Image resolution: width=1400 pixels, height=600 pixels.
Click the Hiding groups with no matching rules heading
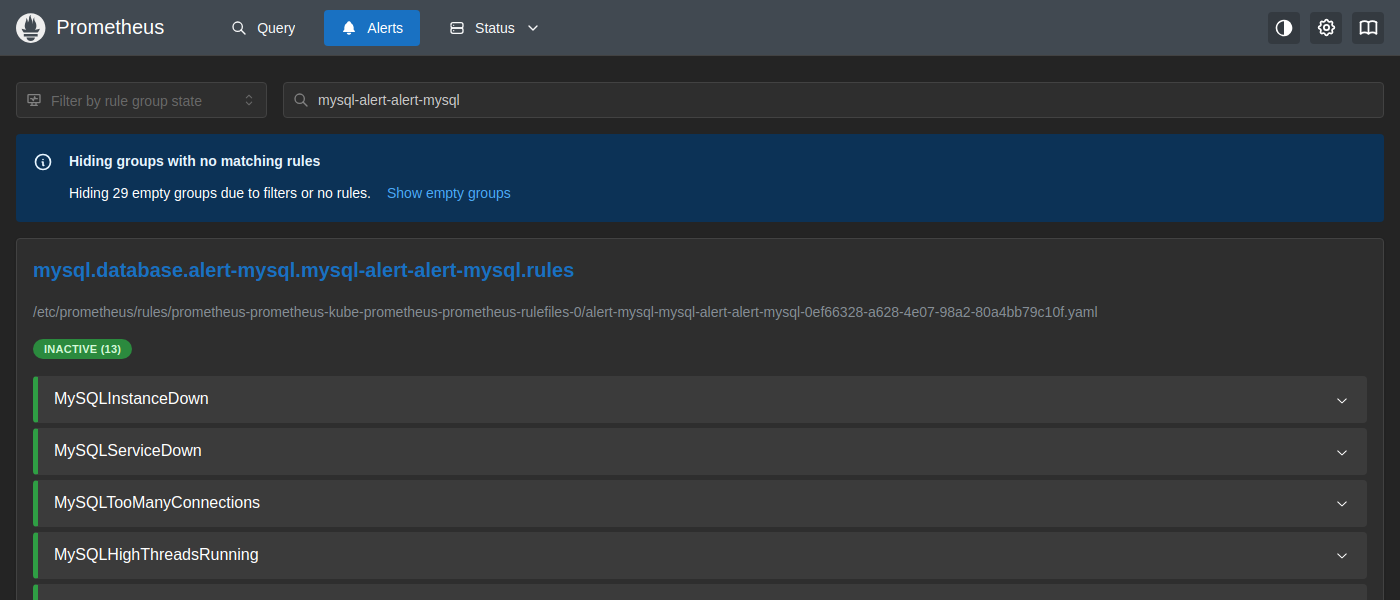[195, 161]
